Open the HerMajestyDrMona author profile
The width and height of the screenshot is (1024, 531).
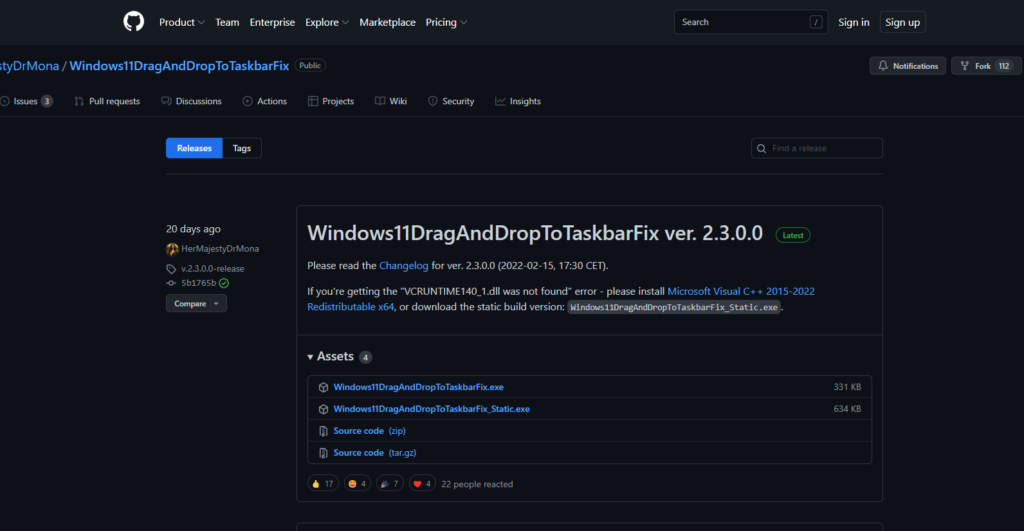pyautogui.click(x=220, y=249)
